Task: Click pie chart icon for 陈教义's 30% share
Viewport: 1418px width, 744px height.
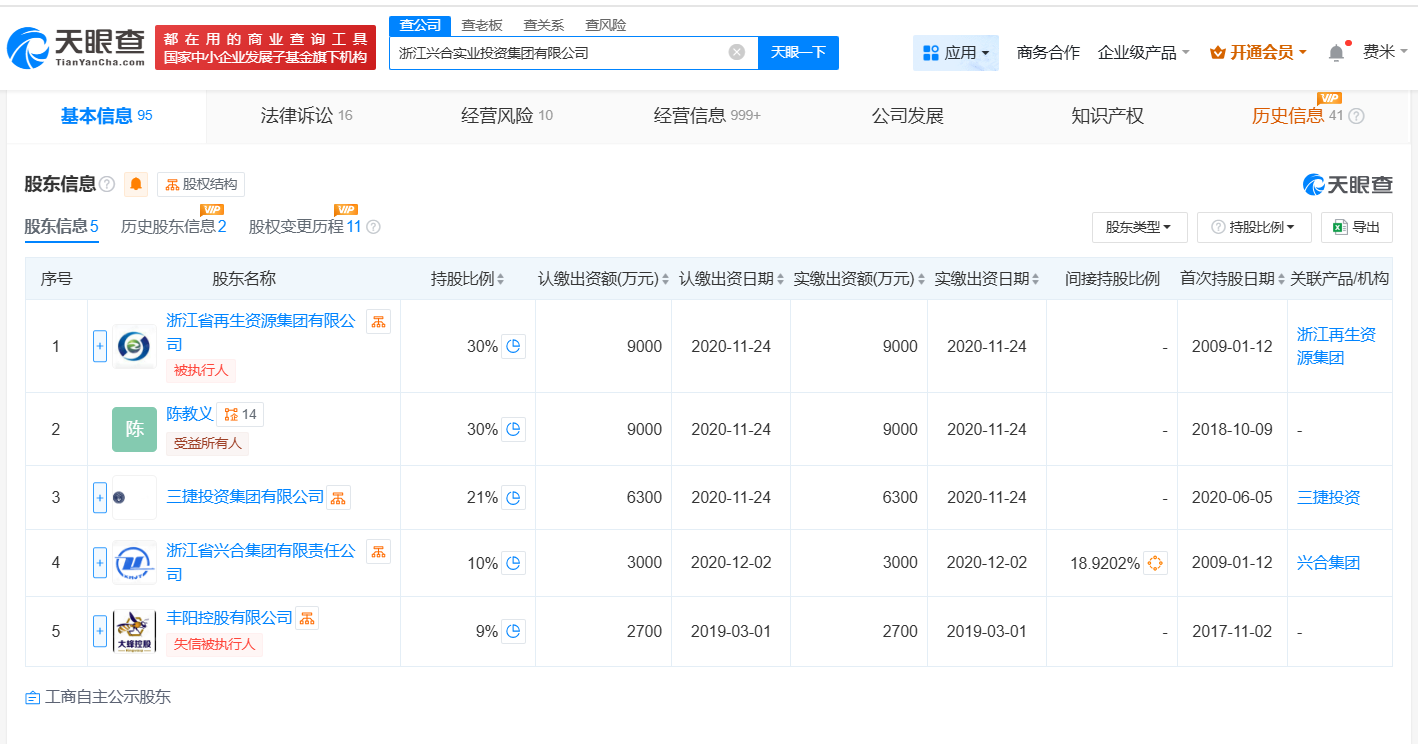Action: [x=513, y=429]
